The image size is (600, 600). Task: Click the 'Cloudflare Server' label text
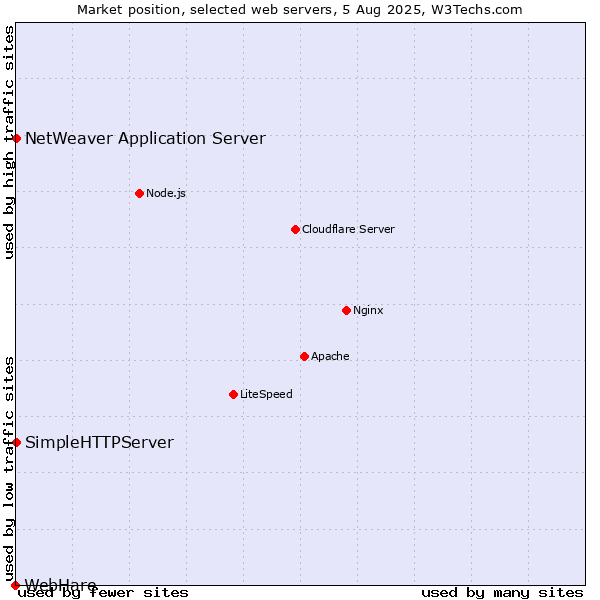tap(348, 229)
